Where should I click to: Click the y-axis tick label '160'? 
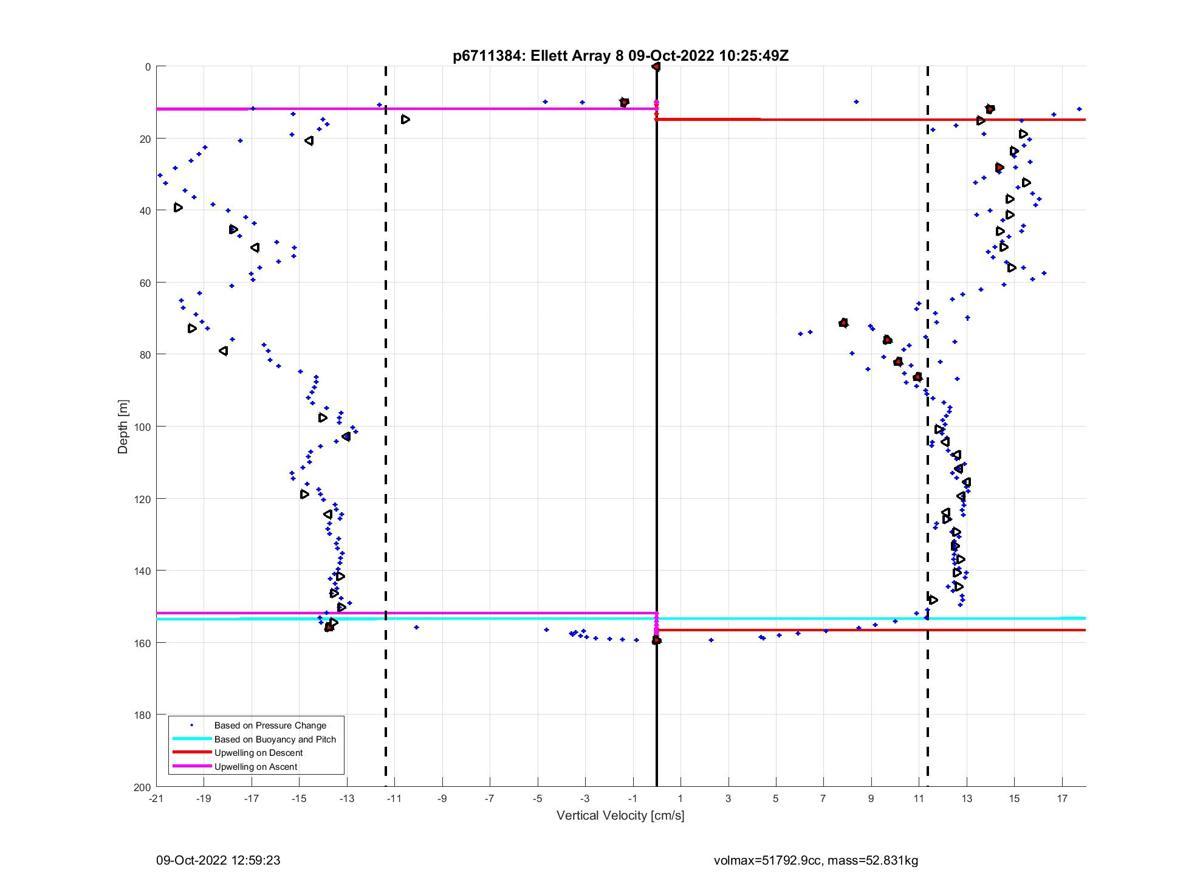point(141,643)
